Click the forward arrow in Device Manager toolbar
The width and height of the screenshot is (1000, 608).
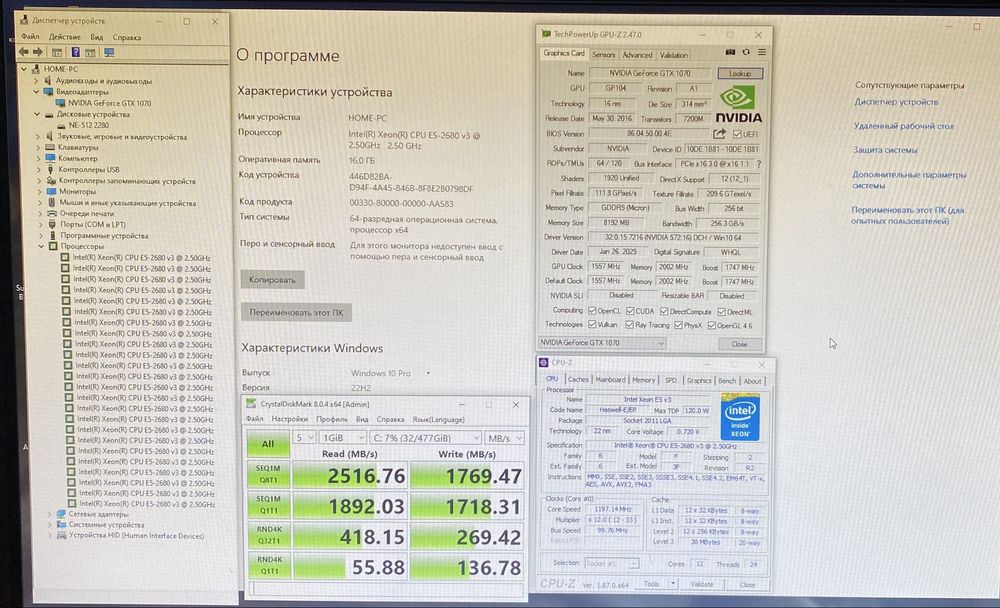pos(38,52)
